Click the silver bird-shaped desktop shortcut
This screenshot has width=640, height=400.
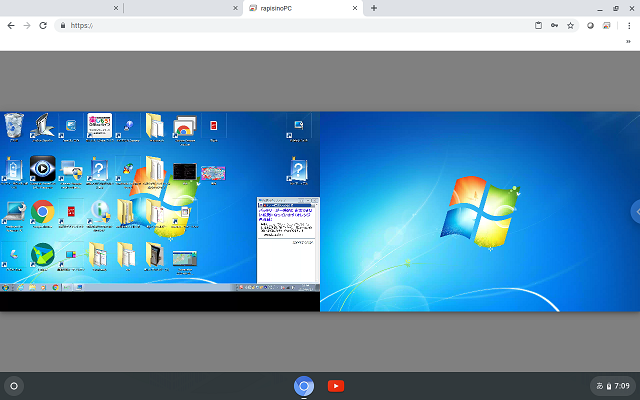tap(42, 127)
